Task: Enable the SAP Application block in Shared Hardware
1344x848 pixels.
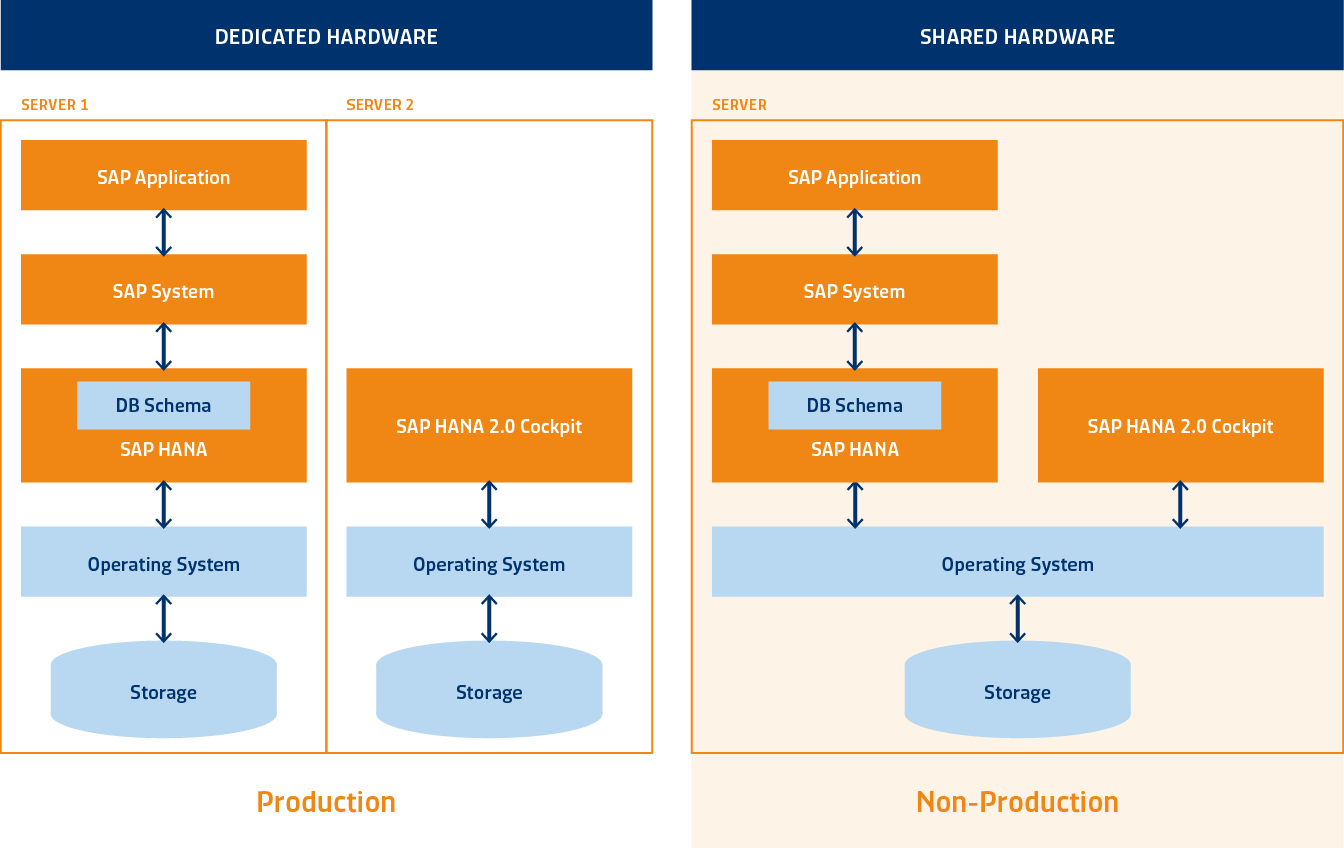Action: tap(854, 176)
